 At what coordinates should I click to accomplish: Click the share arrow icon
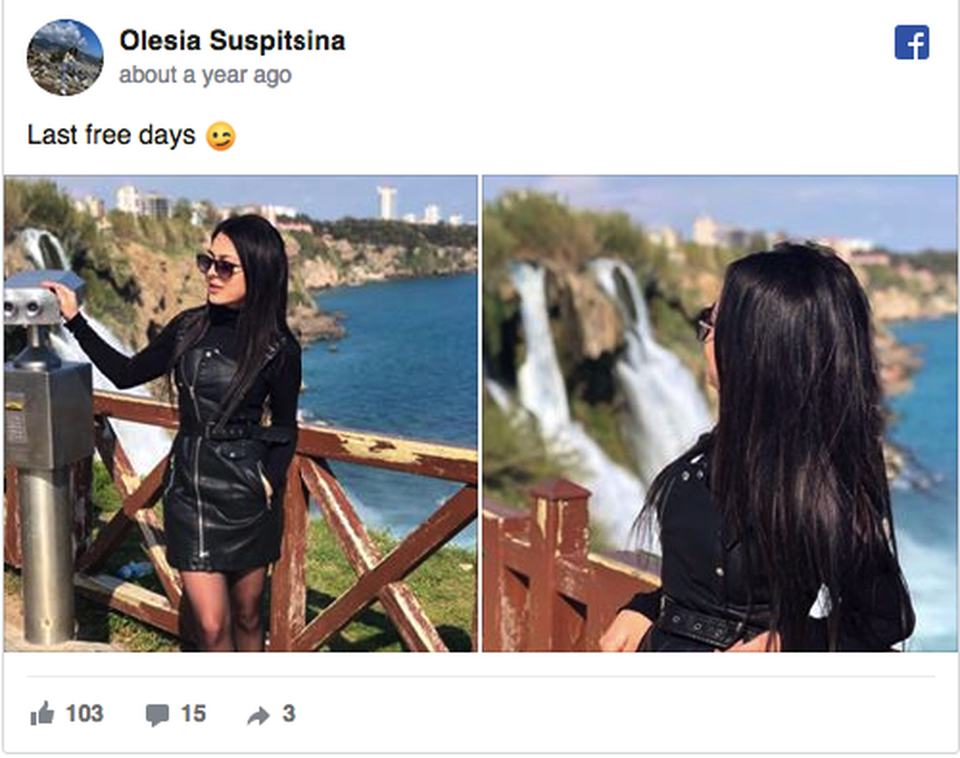(258, 715)
